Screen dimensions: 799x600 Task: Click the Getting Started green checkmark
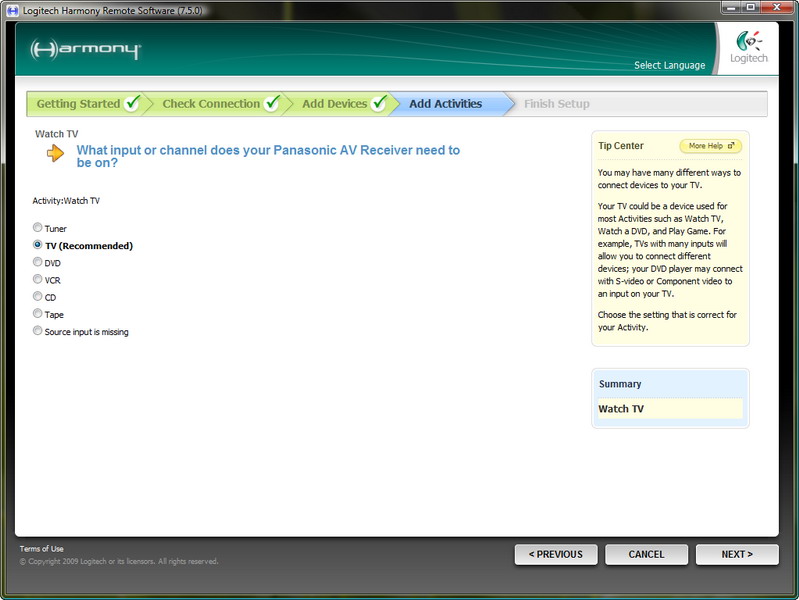[x=132, y=104]
